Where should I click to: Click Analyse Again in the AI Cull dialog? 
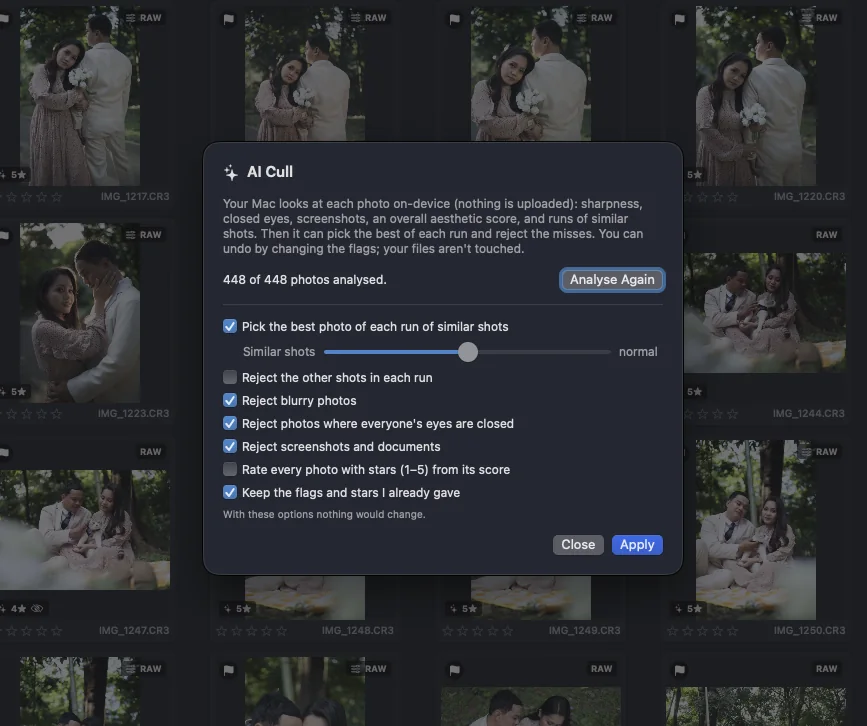[612, 280]
